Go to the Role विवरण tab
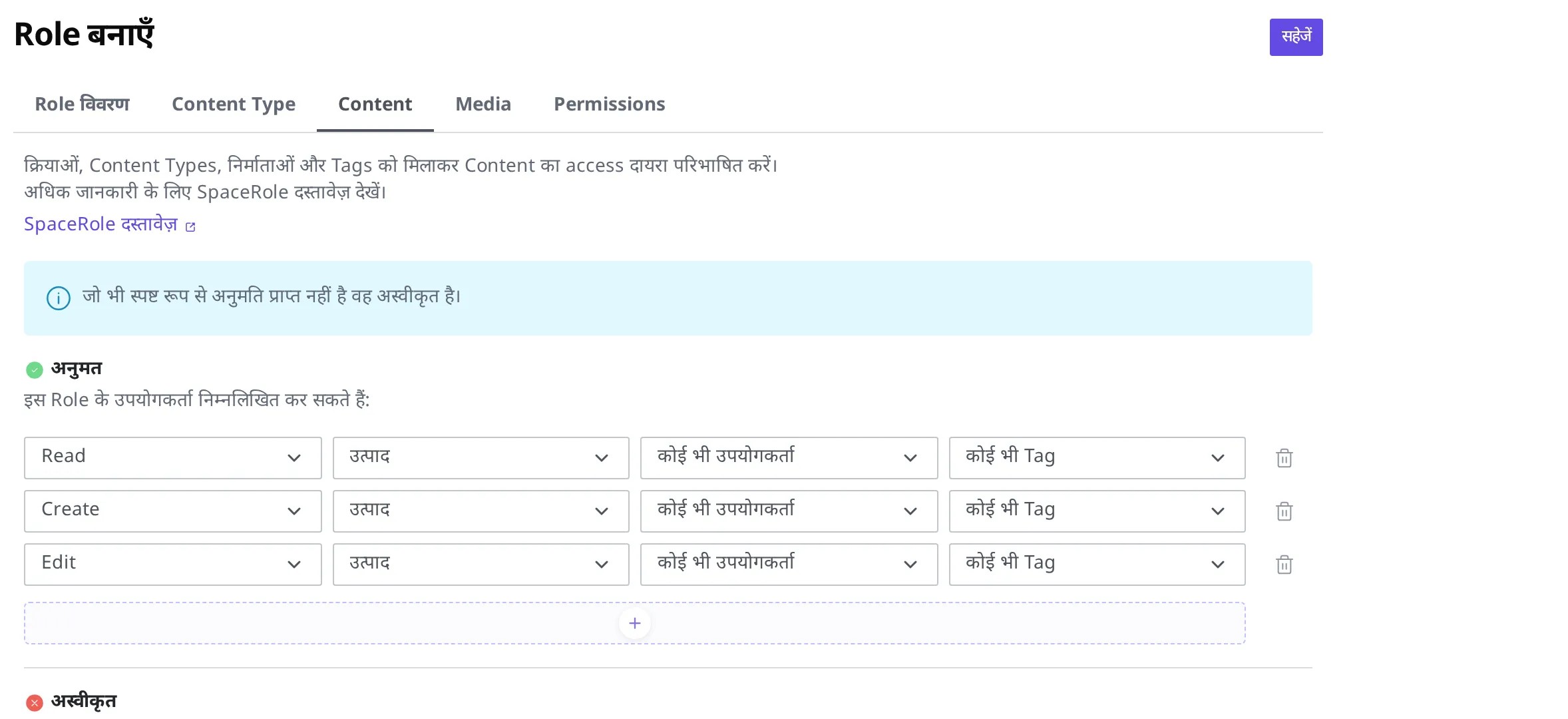 pos(83,105)
